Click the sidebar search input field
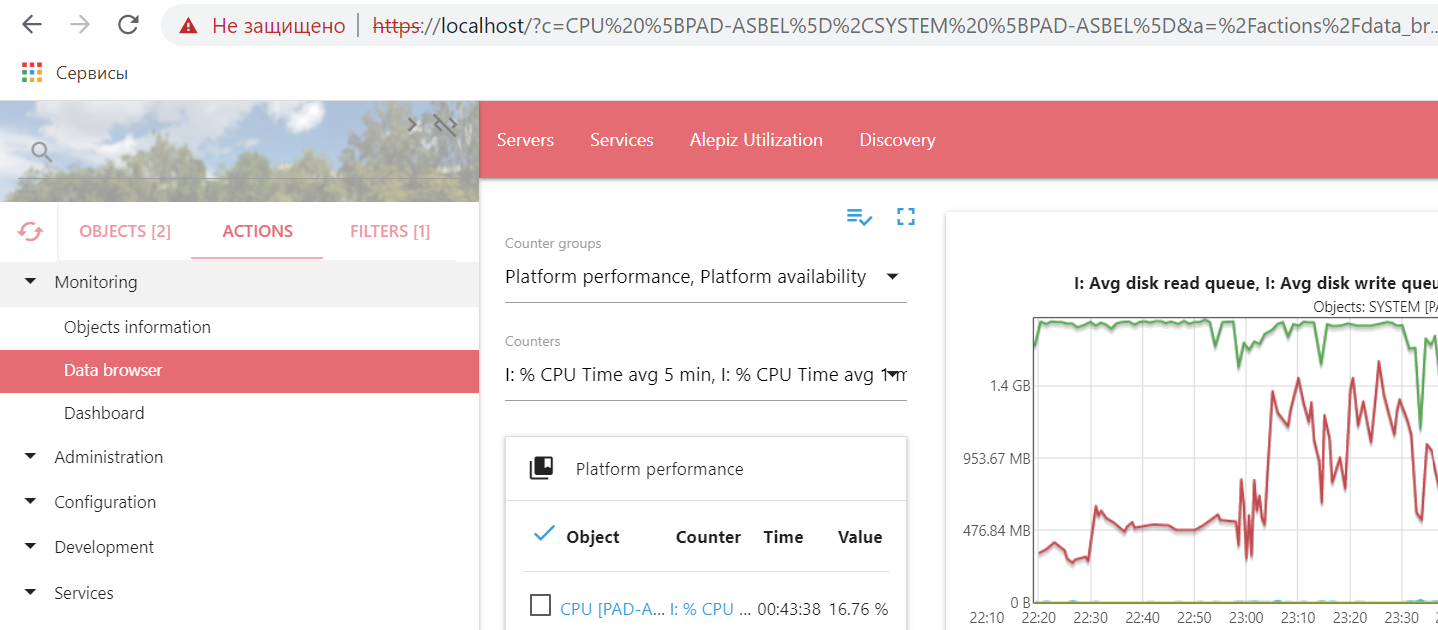 220,152
